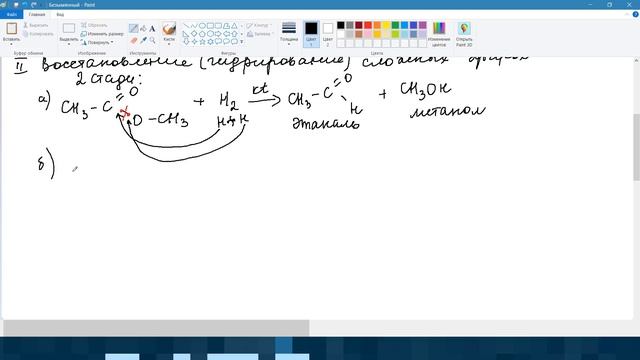Open the Thickness (Толщина) dropdown

coord(289,33)
